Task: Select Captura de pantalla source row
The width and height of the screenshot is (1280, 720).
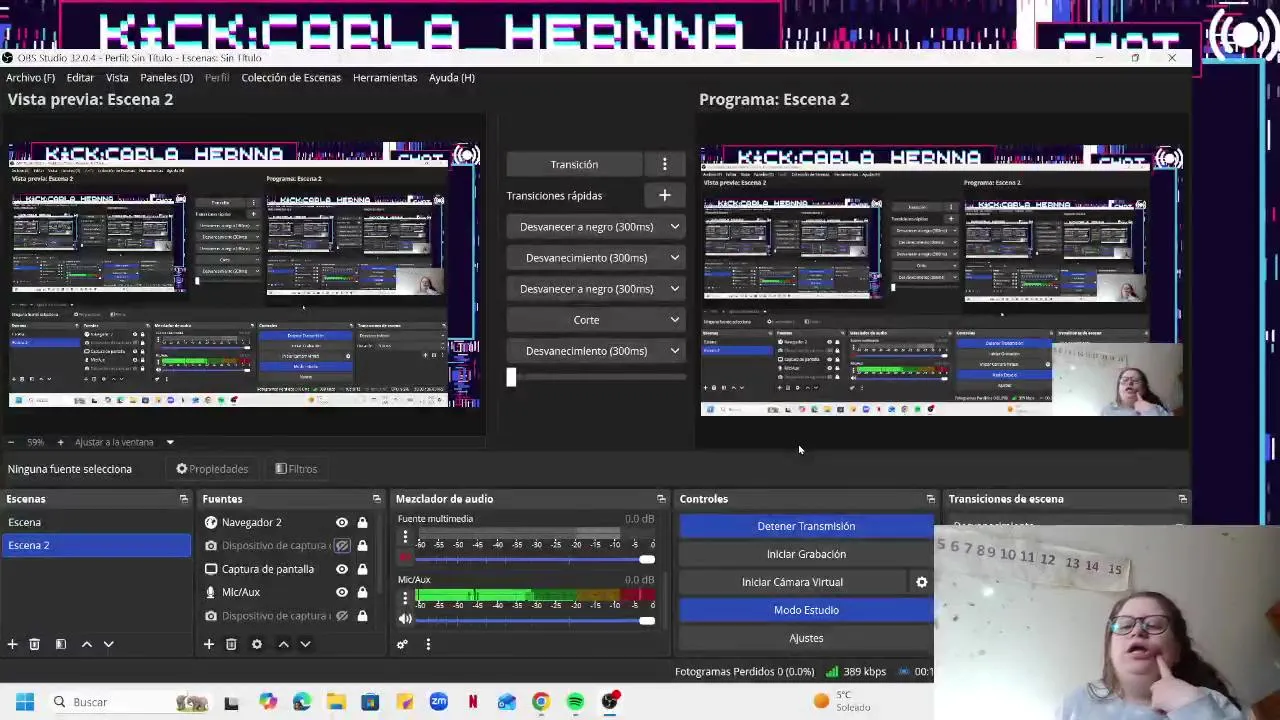Action: tap(267, 569)
